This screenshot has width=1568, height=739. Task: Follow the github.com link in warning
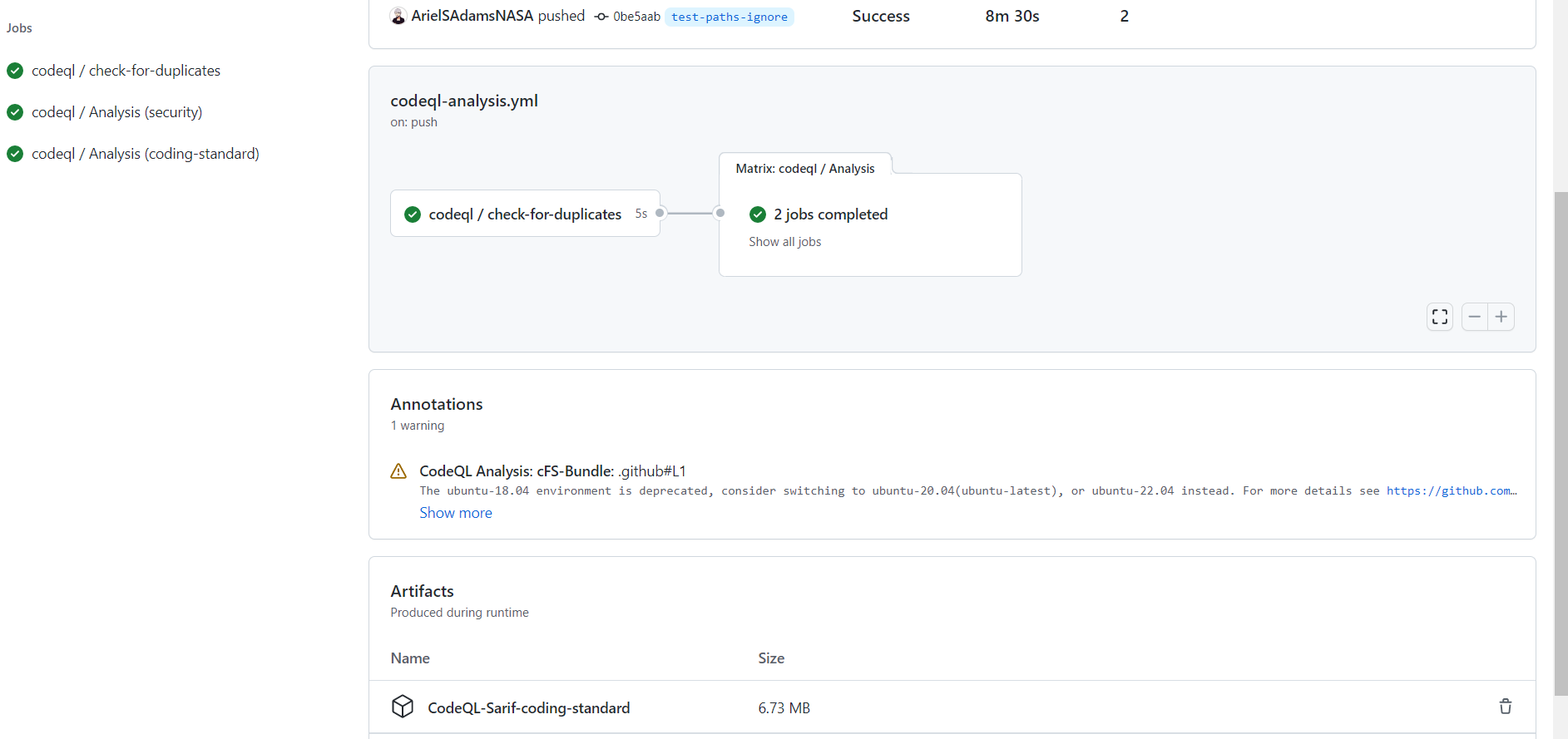pos(1451,491)
